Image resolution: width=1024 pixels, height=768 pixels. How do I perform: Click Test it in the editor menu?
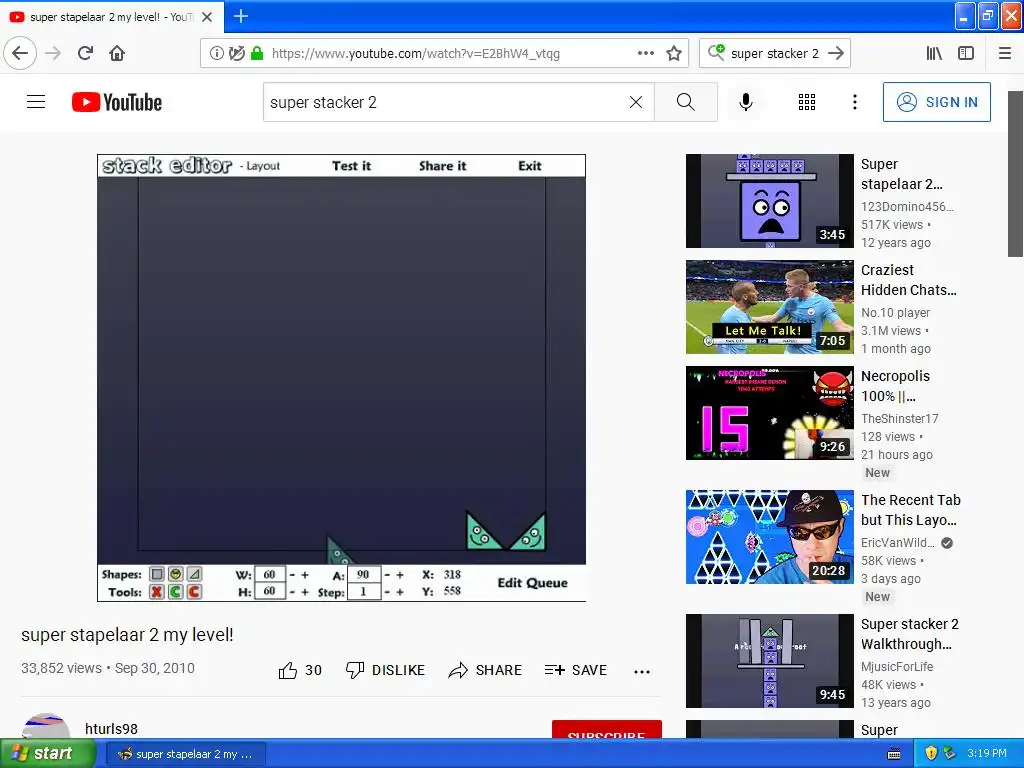[351, 166]
